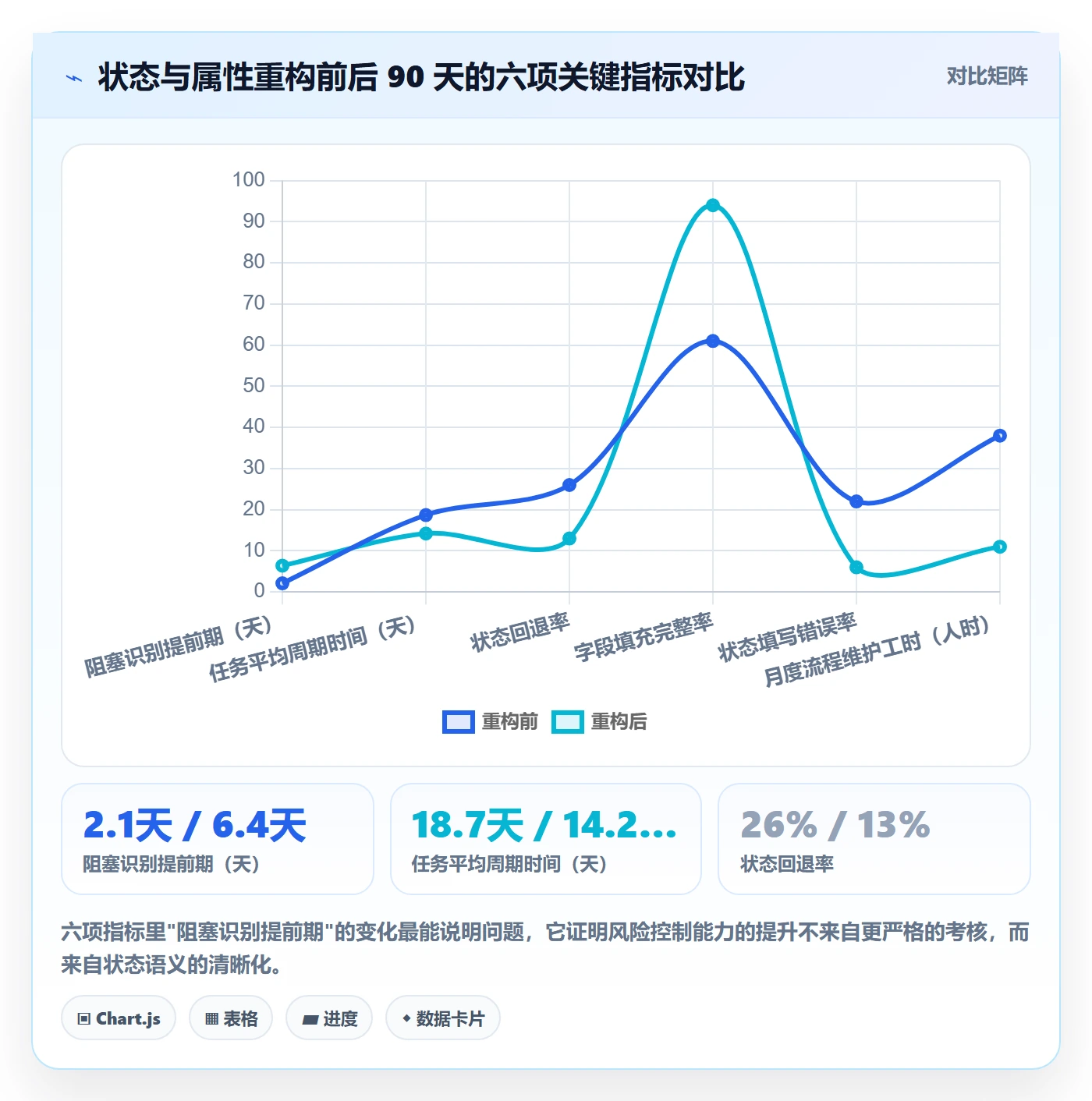This screenshot has height=1101, width=1092.
Task: Toggle the 重构前 legend series
Action: click(490, 721)
